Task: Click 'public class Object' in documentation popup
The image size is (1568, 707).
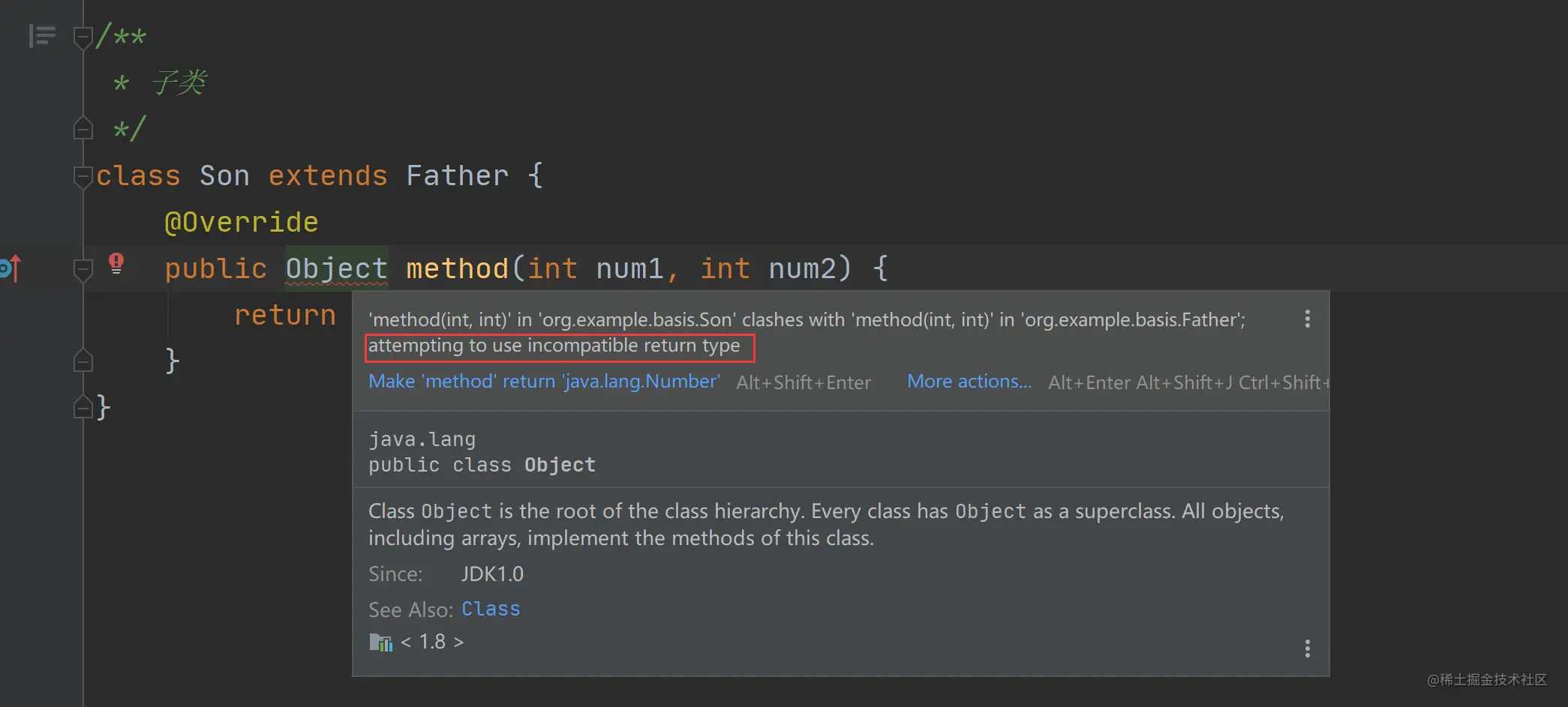Action: [482, 465]
